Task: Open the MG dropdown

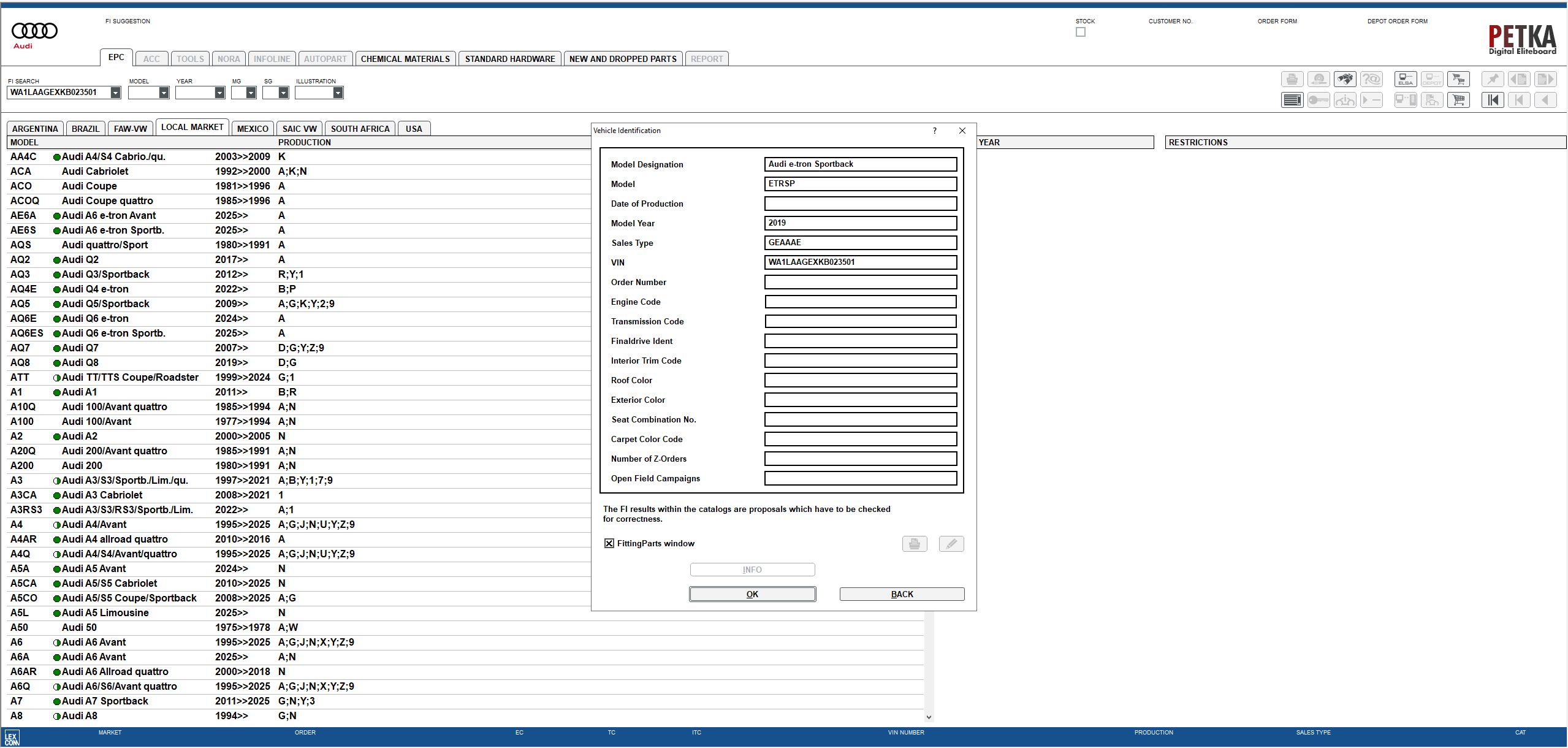Action: (x=251, y=93)
